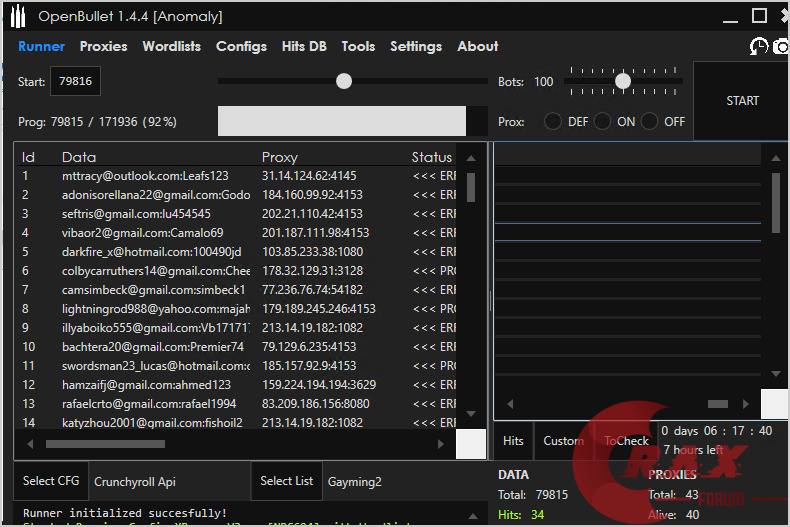Click the data list vertical scrollbar thumb
This screenshot has width=790, height=527.
coord(471,187)
